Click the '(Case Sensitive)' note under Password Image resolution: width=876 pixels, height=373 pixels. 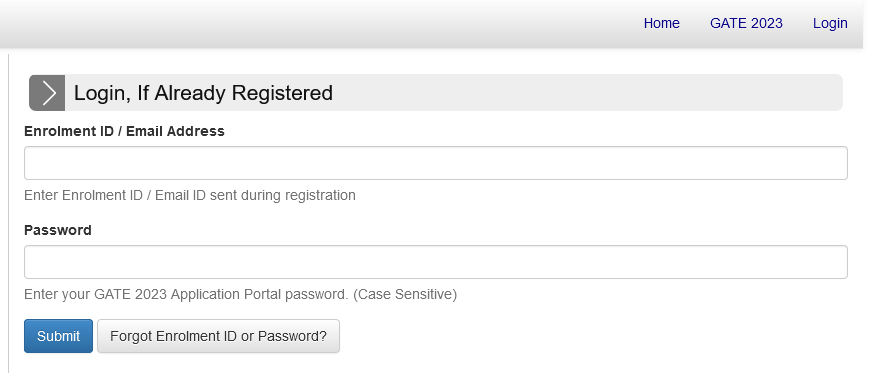tap(405, 294)
